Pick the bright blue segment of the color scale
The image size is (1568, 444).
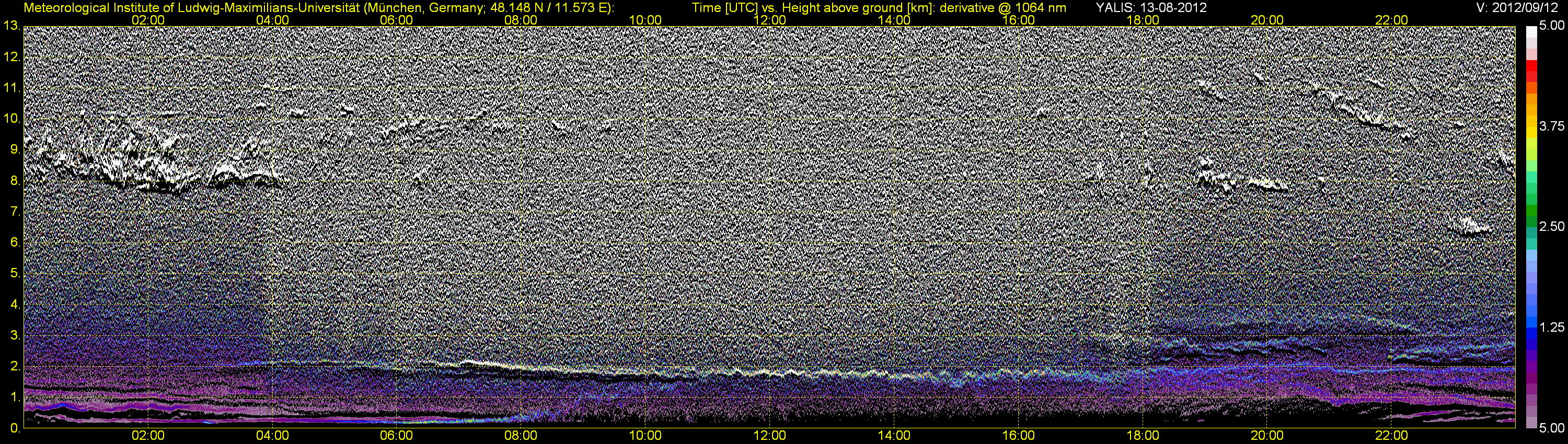(1531, 323)
